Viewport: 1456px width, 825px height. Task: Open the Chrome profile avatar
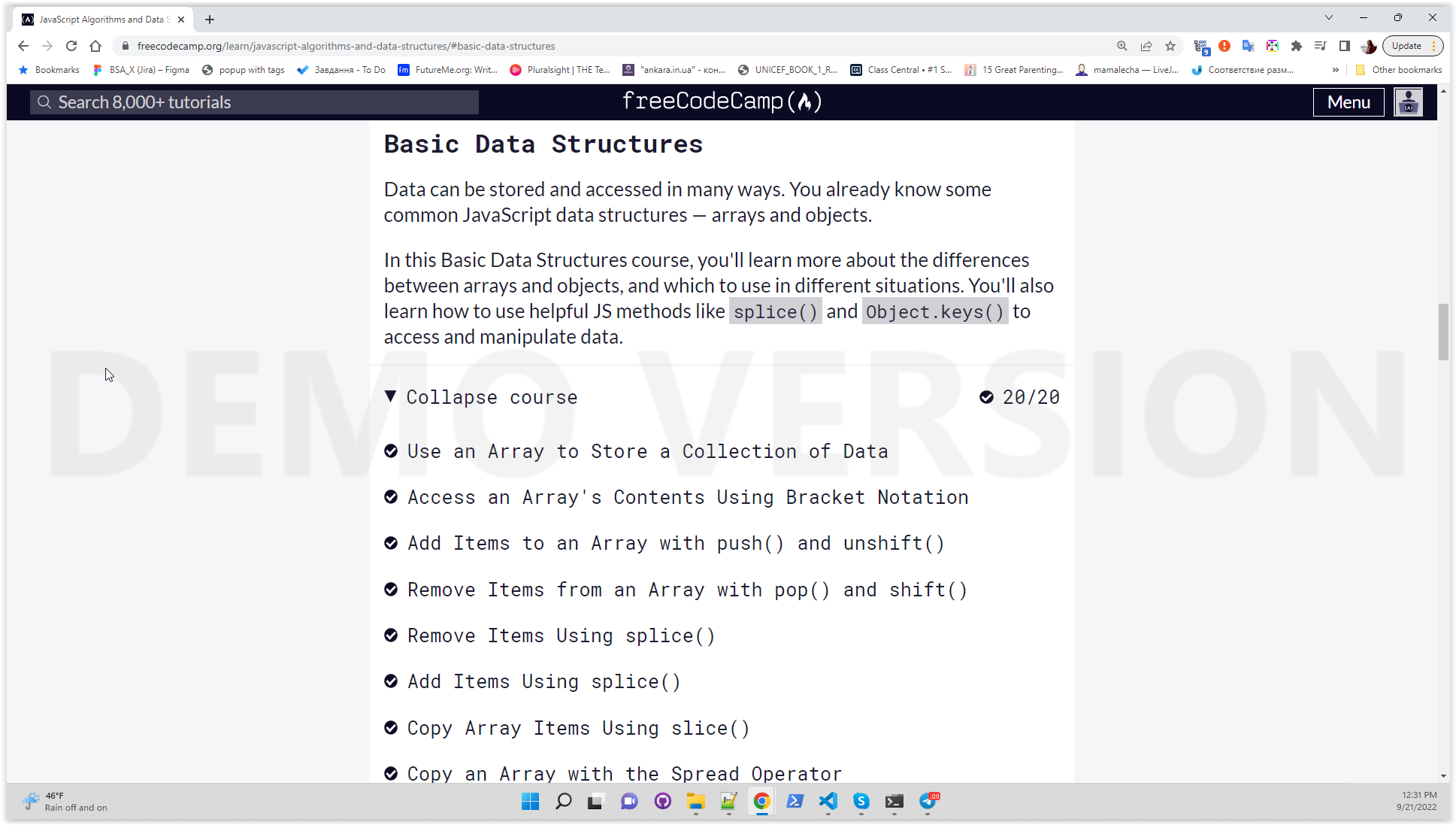1369,46
